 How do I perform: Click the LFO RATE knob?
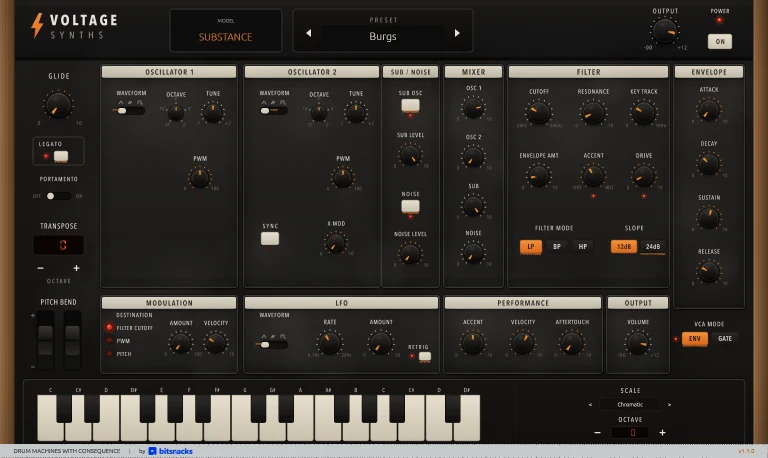[x=330, y=343]
